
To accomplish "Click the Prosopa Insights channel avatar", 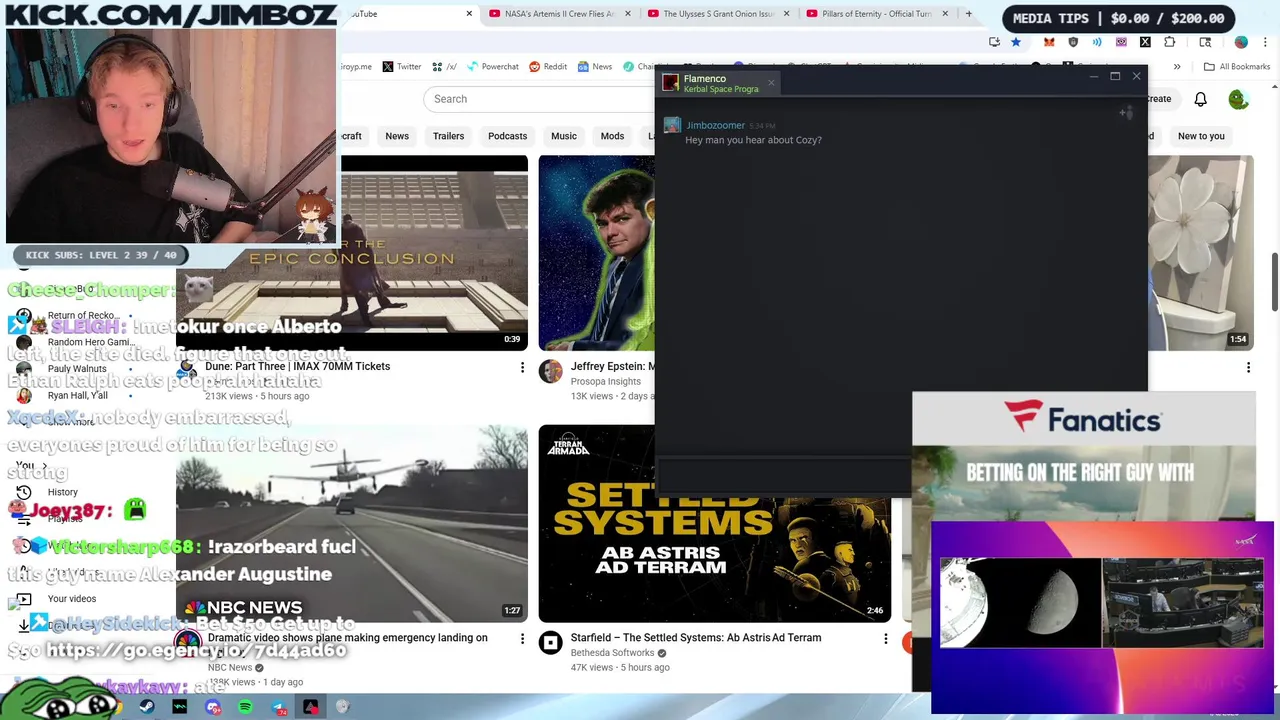I will point(551,372).
